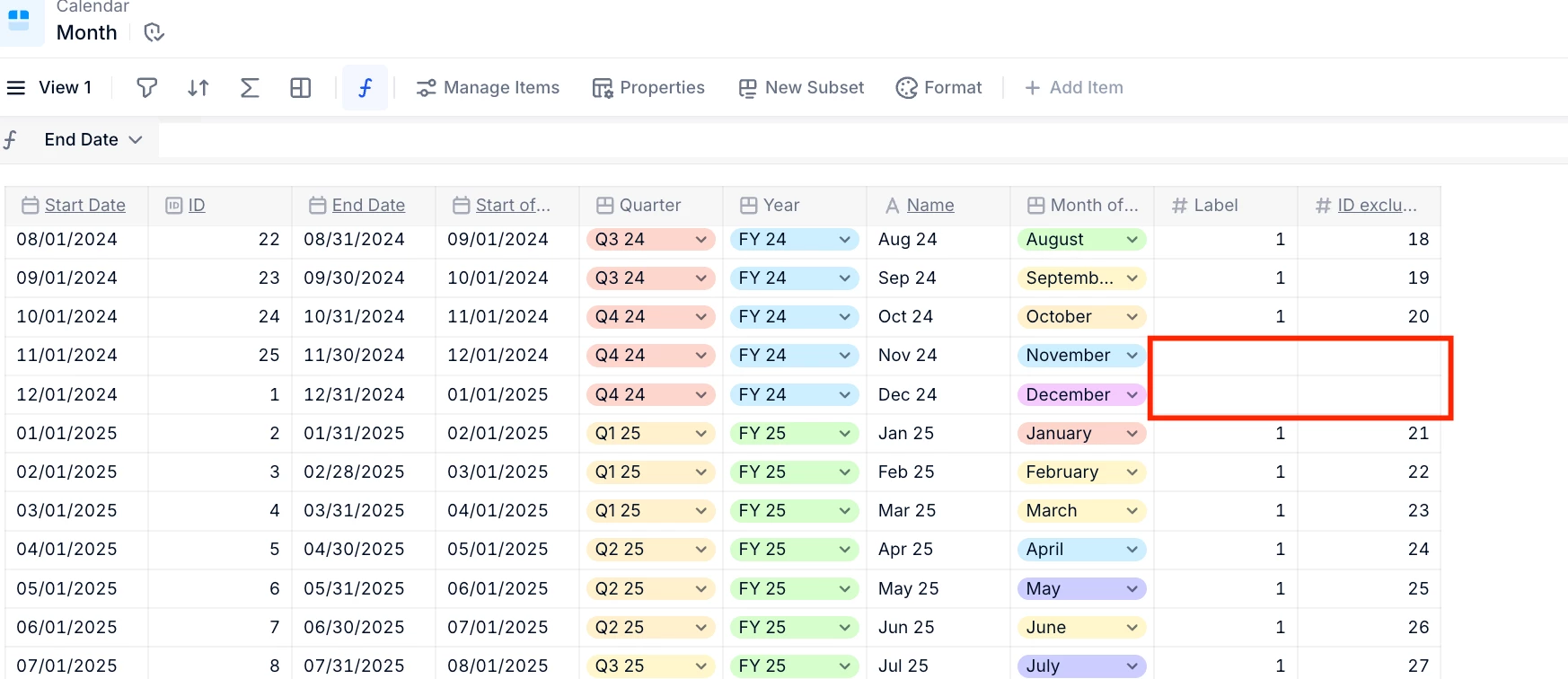The image size is (1568, 679).
Task: Select the purple December tag
Action: [x=1069, y=395]
